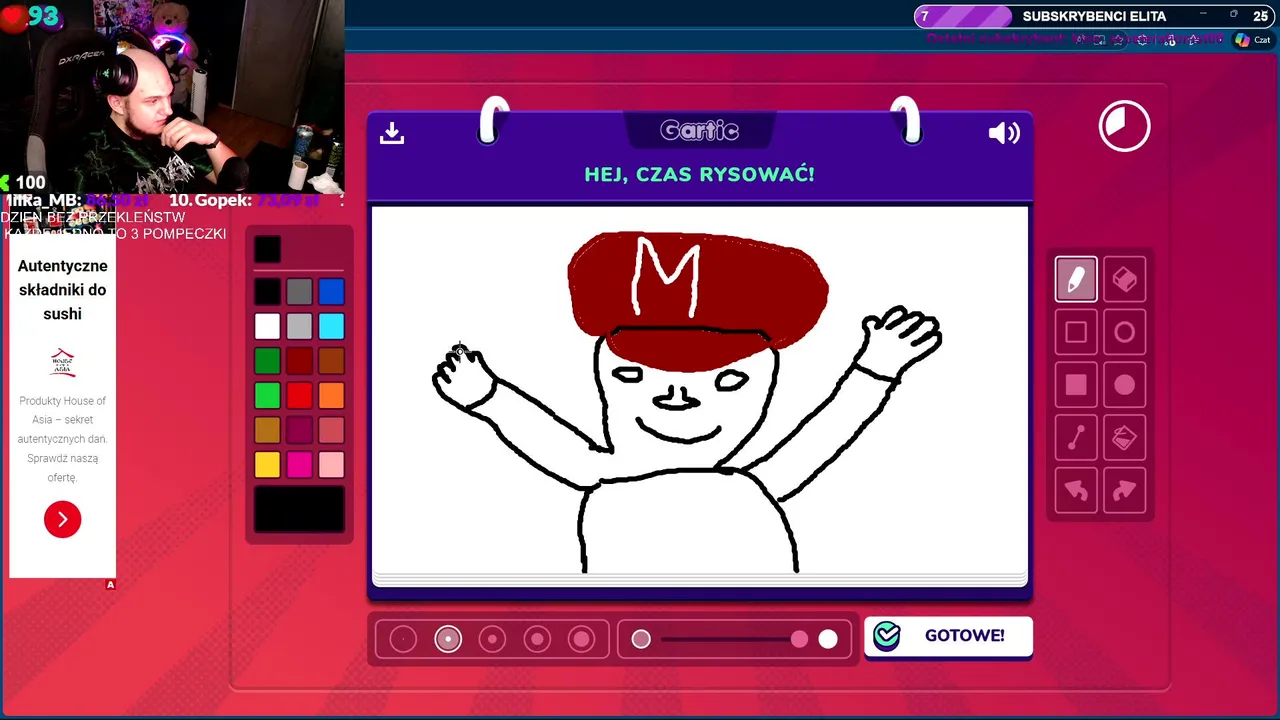Select the yellow color swatch
Image resolution: width=1280 pixels, height=720 pixels.
coord(267,464)
